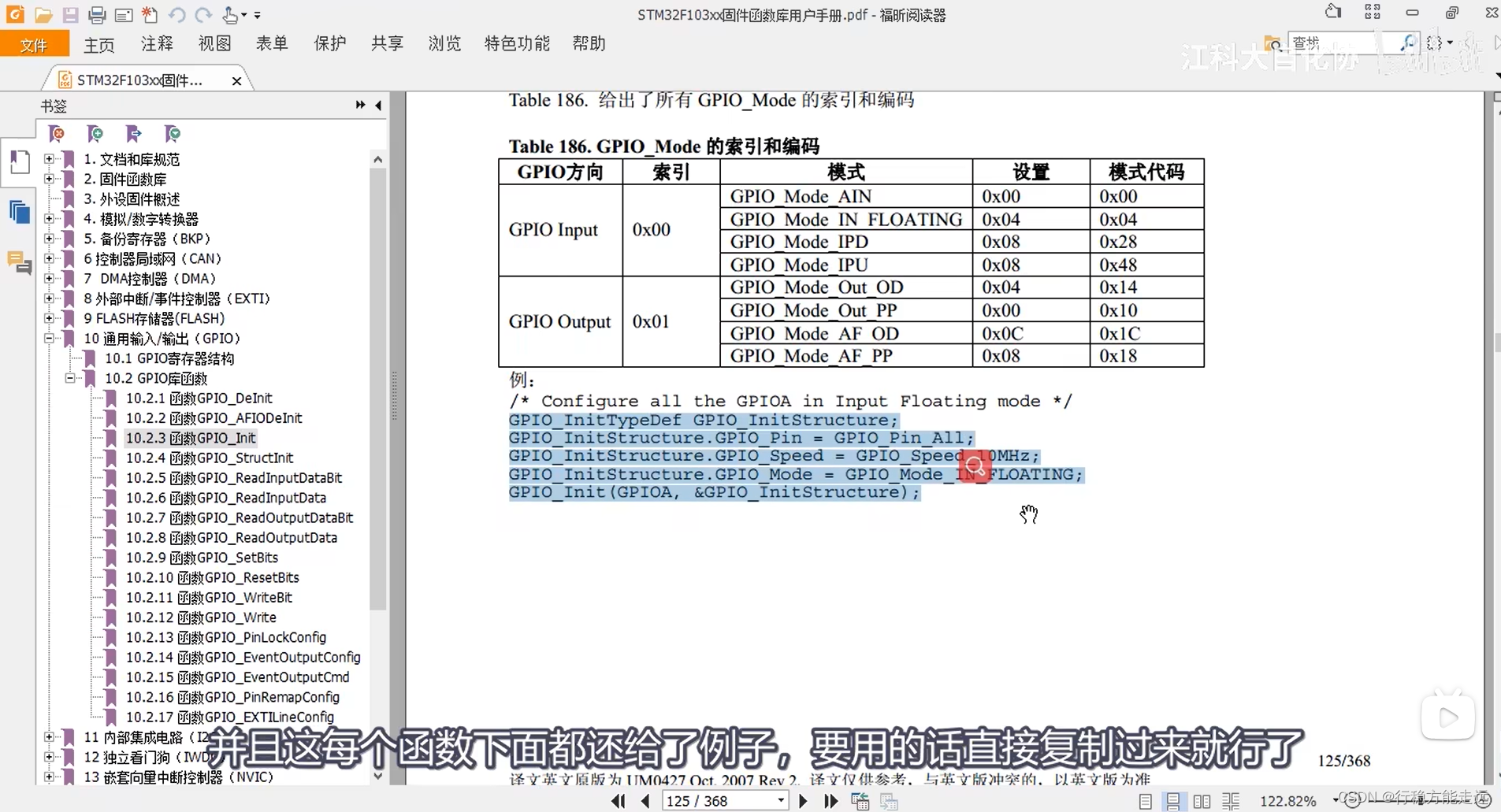Switch to the 表单 ribbon tab
Viewport: 1501px width, 812px height.
272,43
